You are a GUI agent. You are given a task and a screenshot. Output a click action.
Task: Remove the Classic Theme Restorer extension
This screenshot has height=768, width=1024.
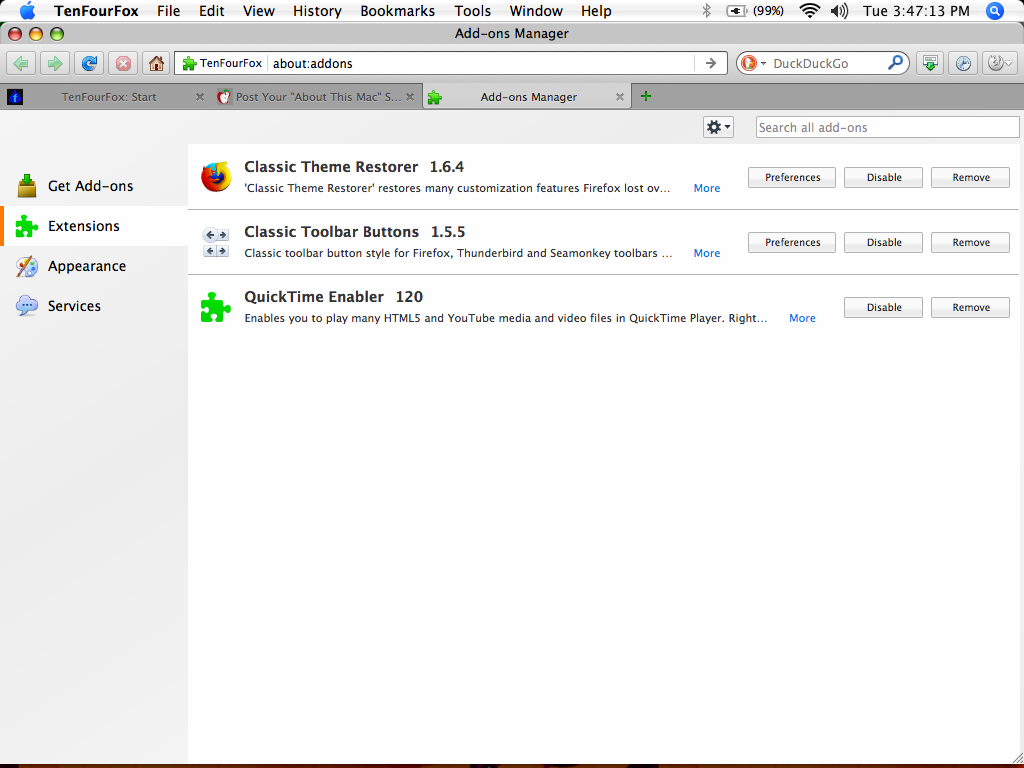coord(970,177)
